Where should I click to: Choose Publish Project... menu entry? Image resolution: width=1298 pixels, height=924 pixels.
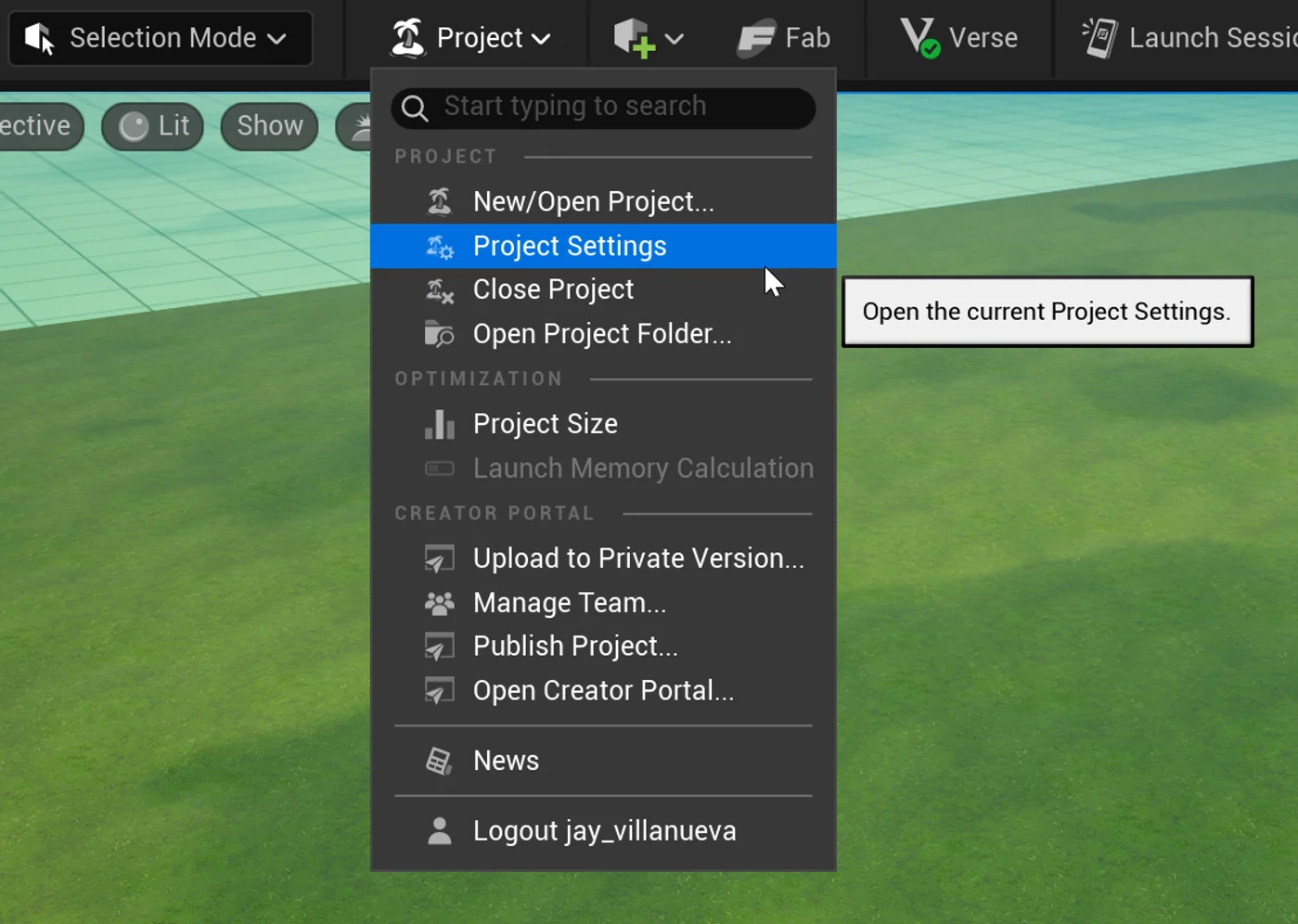click(x=603, y=647)
